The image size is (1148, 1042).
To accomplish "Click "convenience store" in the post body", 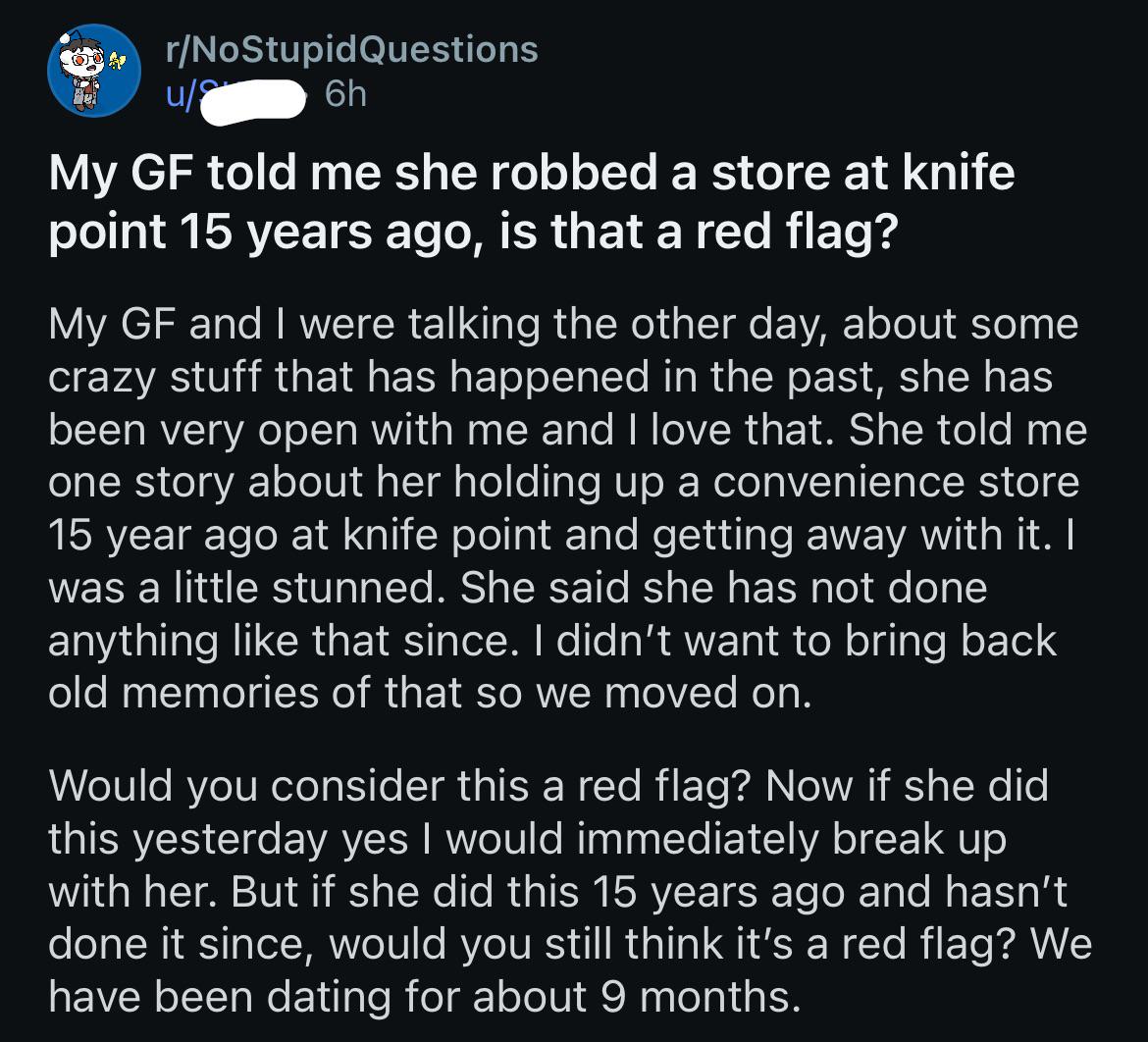I will point(896,483).
